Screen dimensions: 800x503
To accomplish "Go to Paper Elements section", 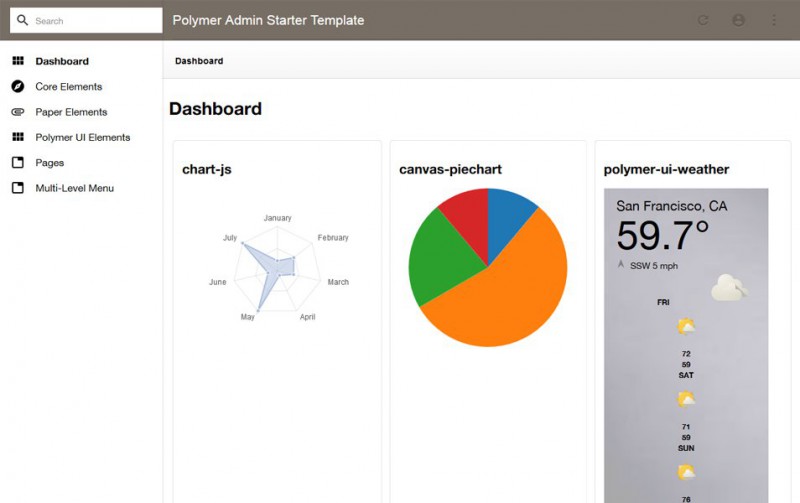I will tap(71, 112).
